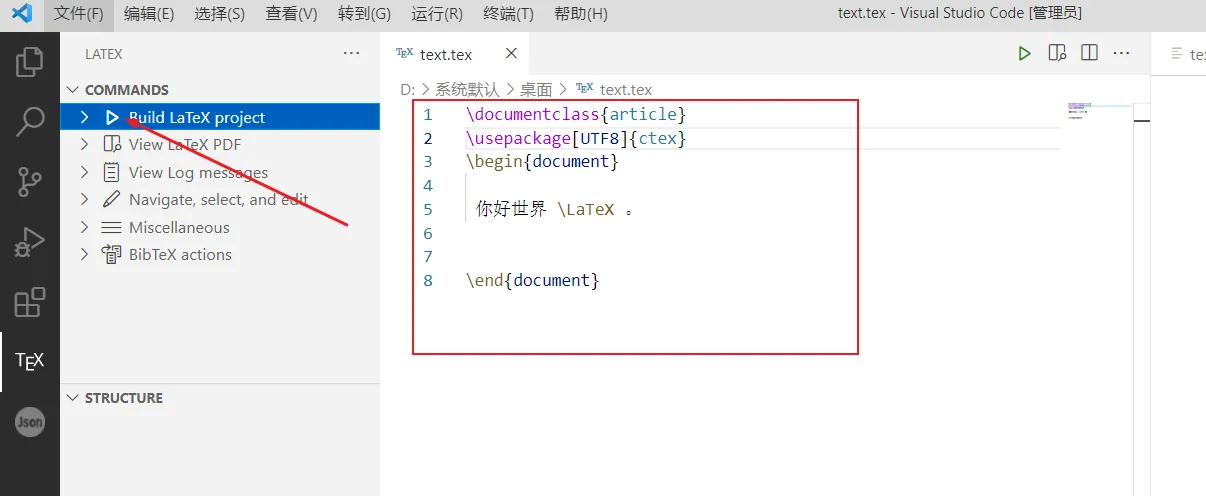Click the Navigate, select, and edit pencil icon
Viewport: 1206px width, 496px height.
point(112,199)
